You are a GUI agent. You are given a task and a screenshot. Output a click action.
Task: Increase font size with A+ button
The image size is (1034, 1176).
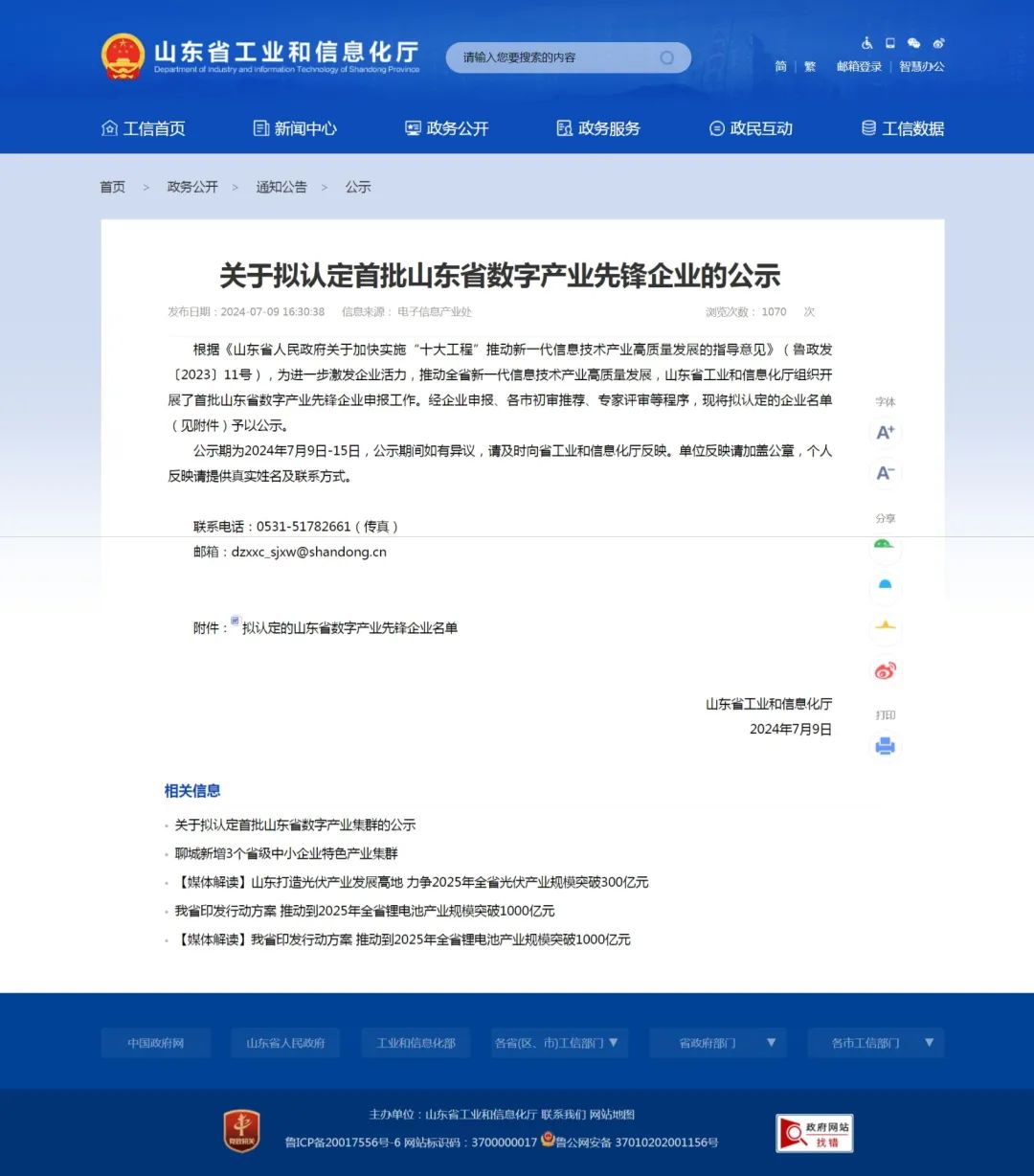coord(886,432)
